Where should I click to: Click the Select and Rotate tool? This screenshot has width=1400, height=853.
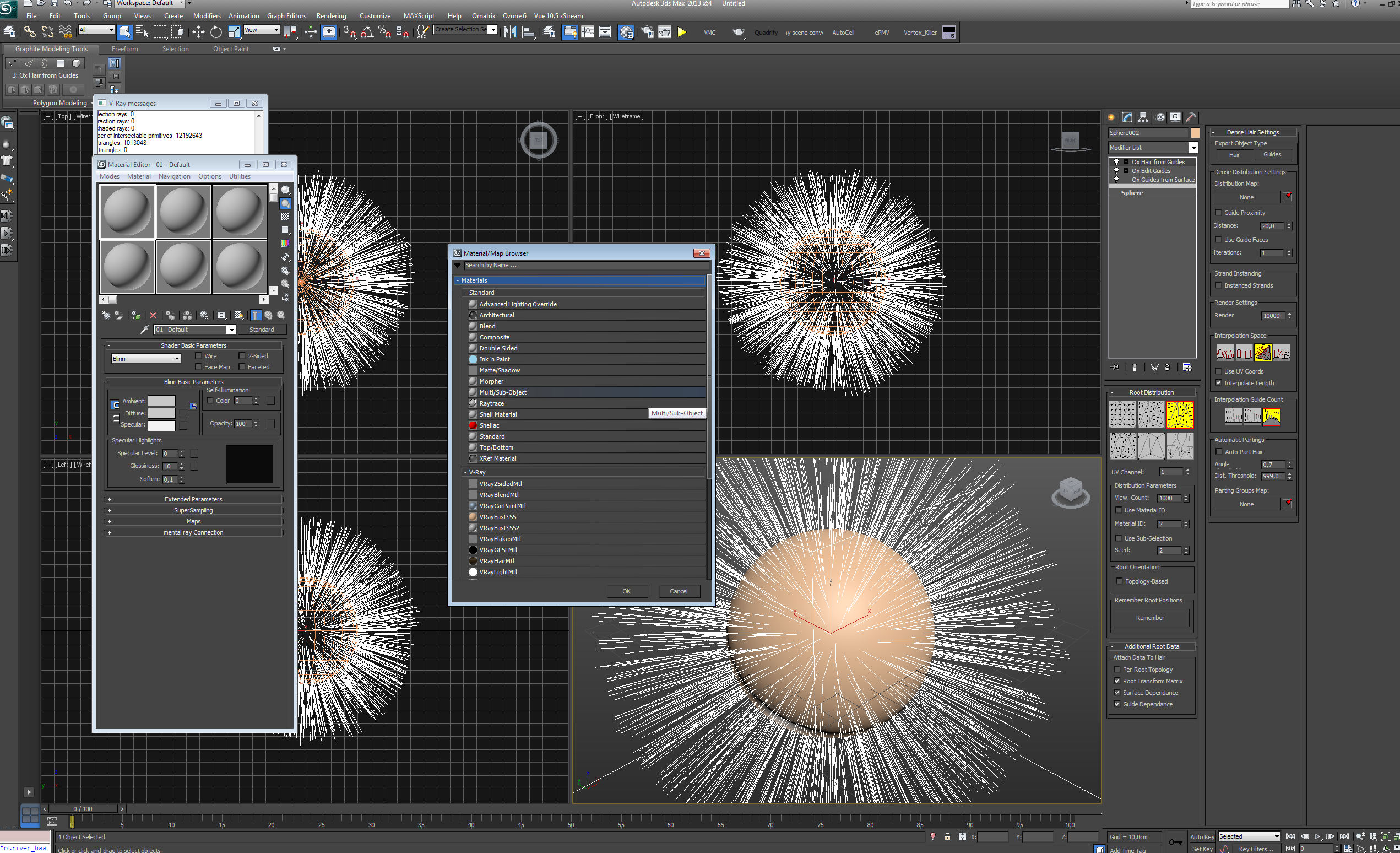(x=216, y=32)
